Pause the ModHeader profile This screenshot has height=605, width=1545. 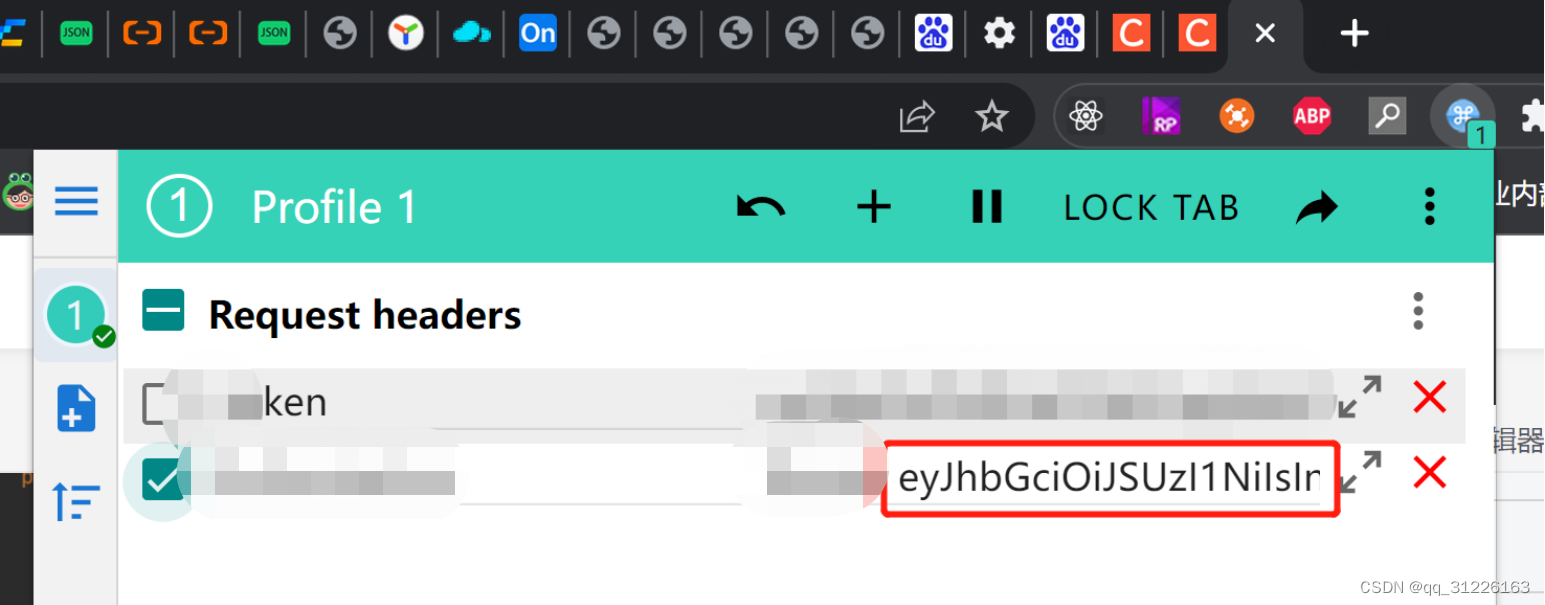coord(986,207)
